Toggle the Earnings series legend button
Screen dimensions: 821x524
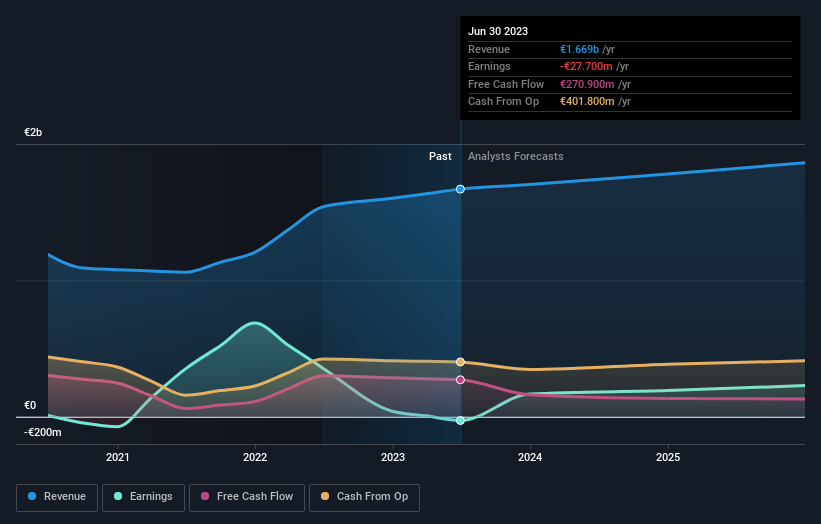[143, 497]
